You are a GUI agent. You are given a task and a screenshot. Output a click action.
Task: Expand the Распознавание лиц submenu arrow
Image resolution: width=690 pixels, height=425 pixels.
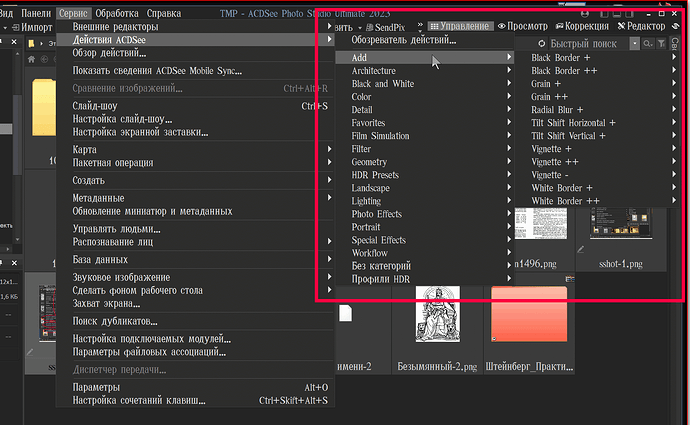pos(329,242)
